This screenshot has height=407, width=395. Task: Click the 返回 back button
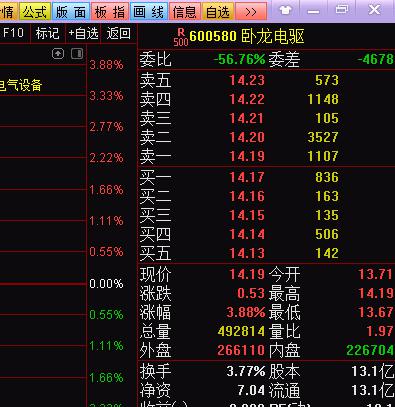(118, 33)
